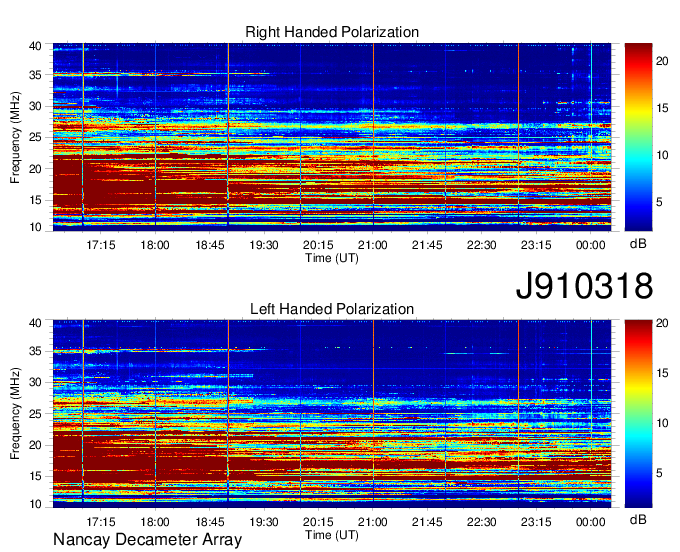Click the 25 MHz tick of the right-handed plot

click(35, 137)
